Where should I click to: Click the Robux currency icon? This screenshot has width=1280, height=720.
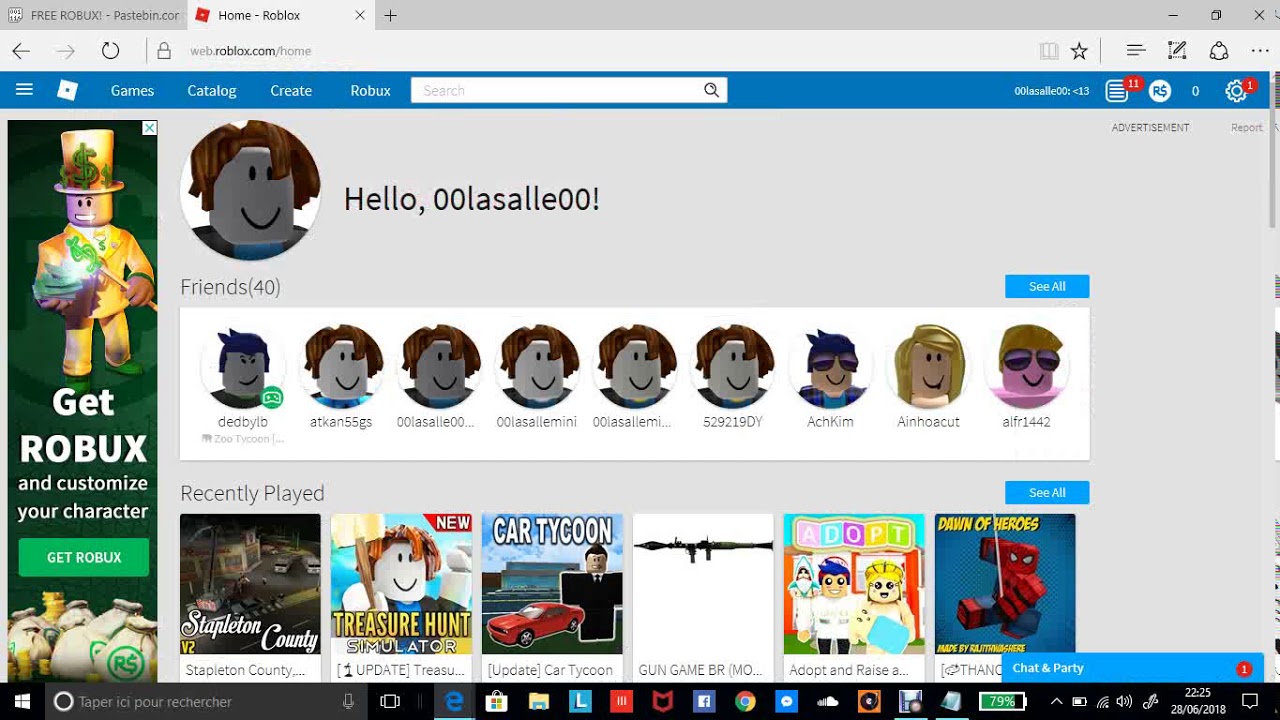click(1160, 91)
